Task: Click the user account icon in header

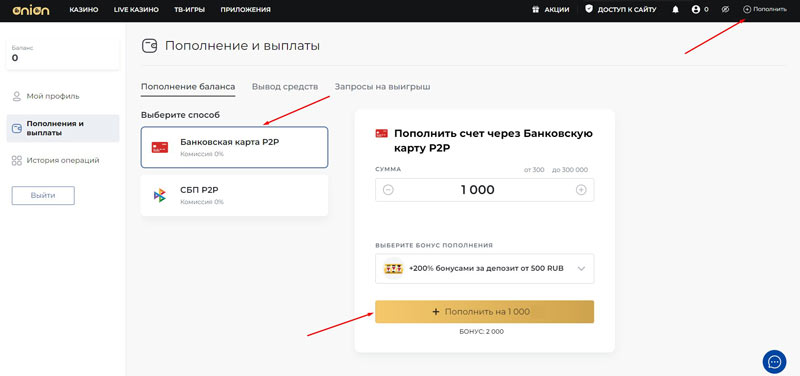Action: pos(695,10)
